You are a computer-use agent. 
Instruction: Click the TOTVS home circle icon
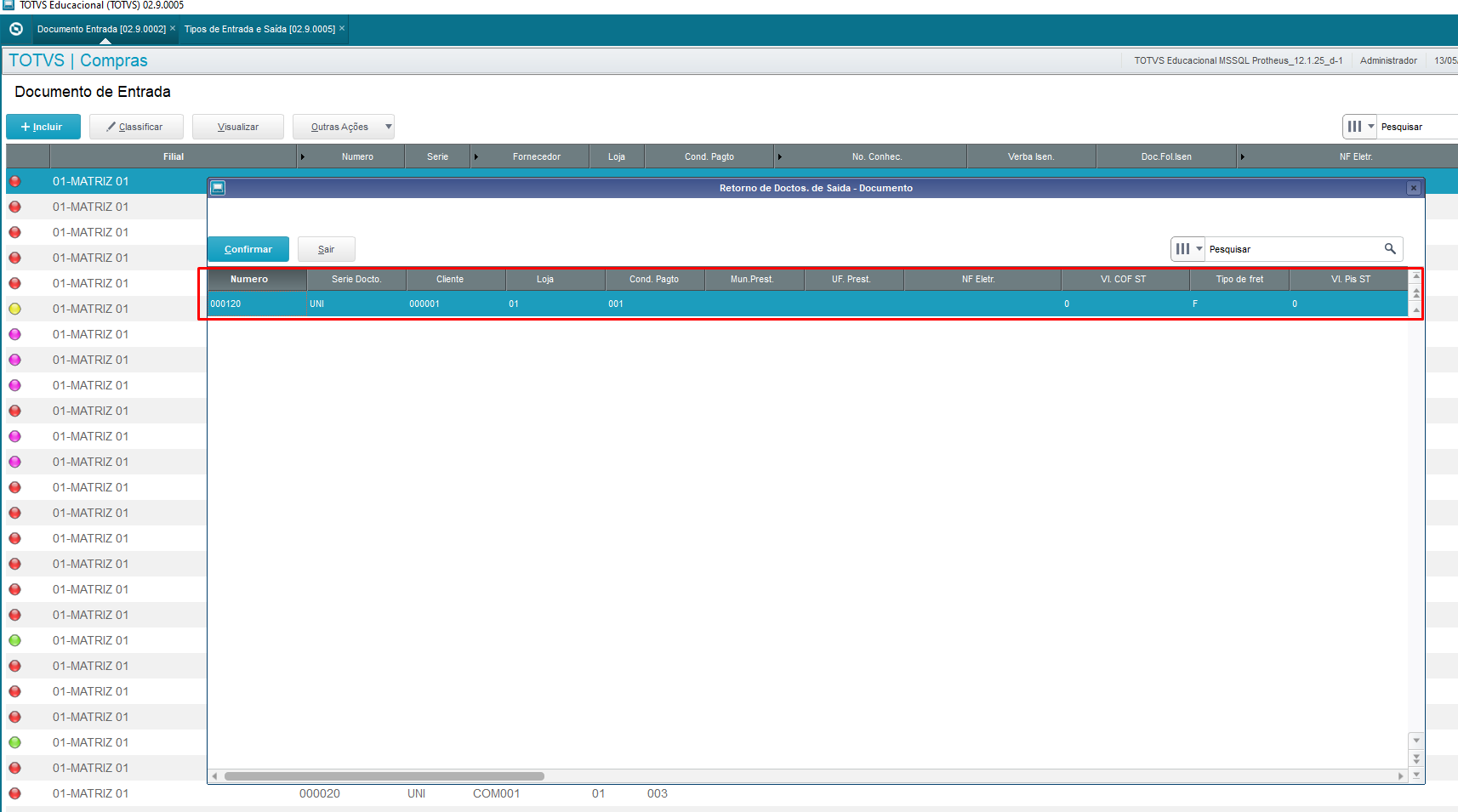[15, 29]
